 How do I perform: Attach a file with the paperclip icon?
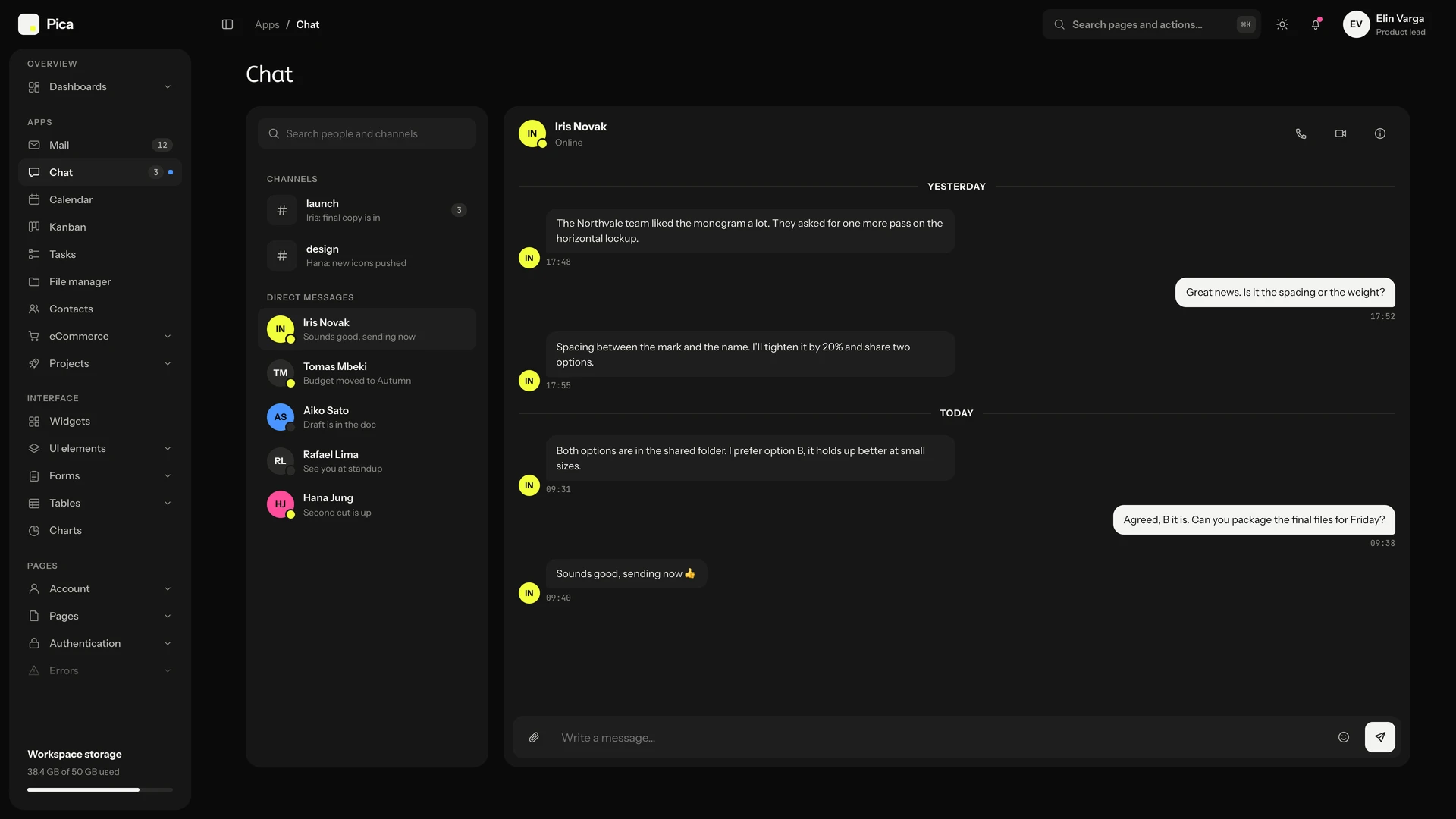click(534, 737)
